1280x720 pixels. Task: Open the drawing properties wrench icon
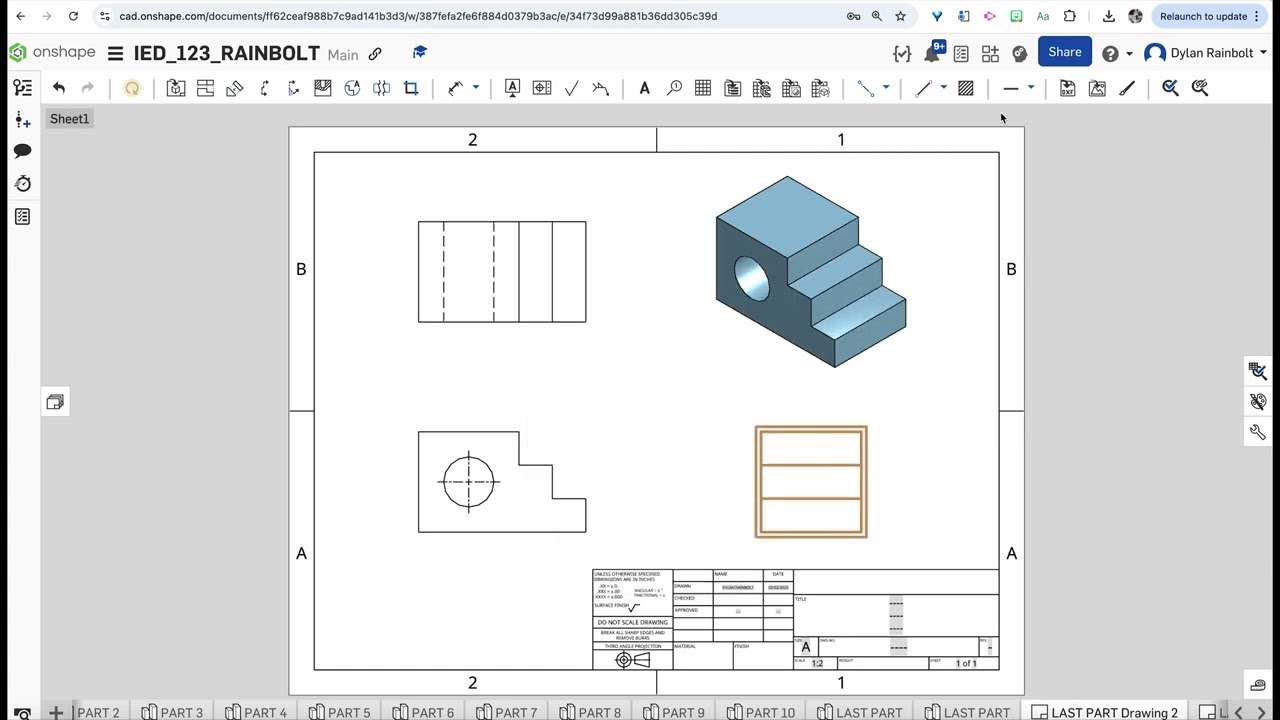tap(1258, 432)
